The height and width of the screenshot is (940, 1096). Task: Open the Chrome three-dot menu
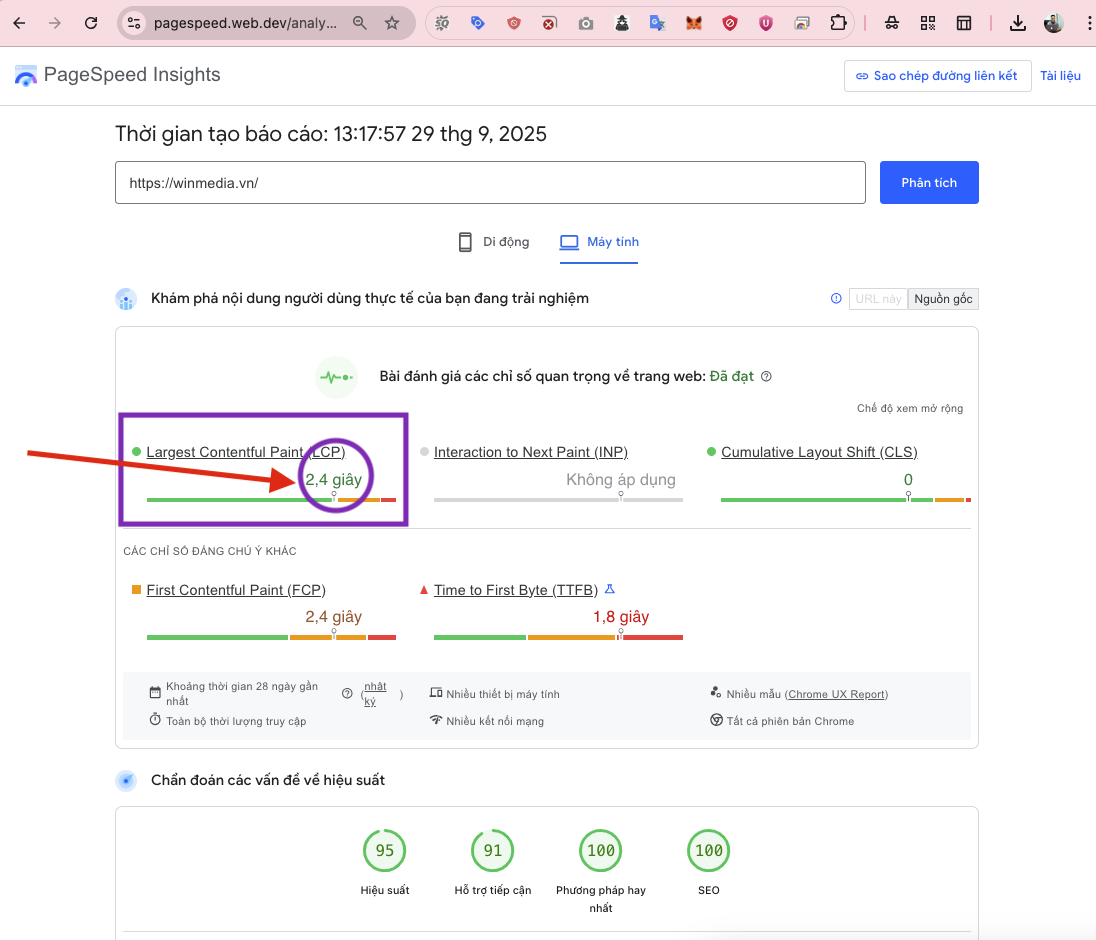point(1088,23)
